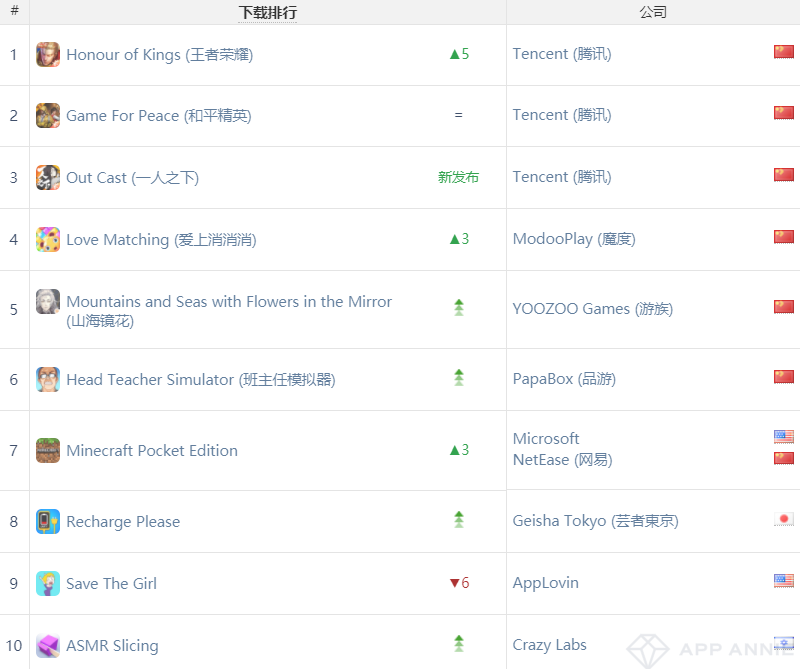Click the Minecraft Pocket Edition icon
The height and width of the screenshot is (669, 802).
[48, 451]
